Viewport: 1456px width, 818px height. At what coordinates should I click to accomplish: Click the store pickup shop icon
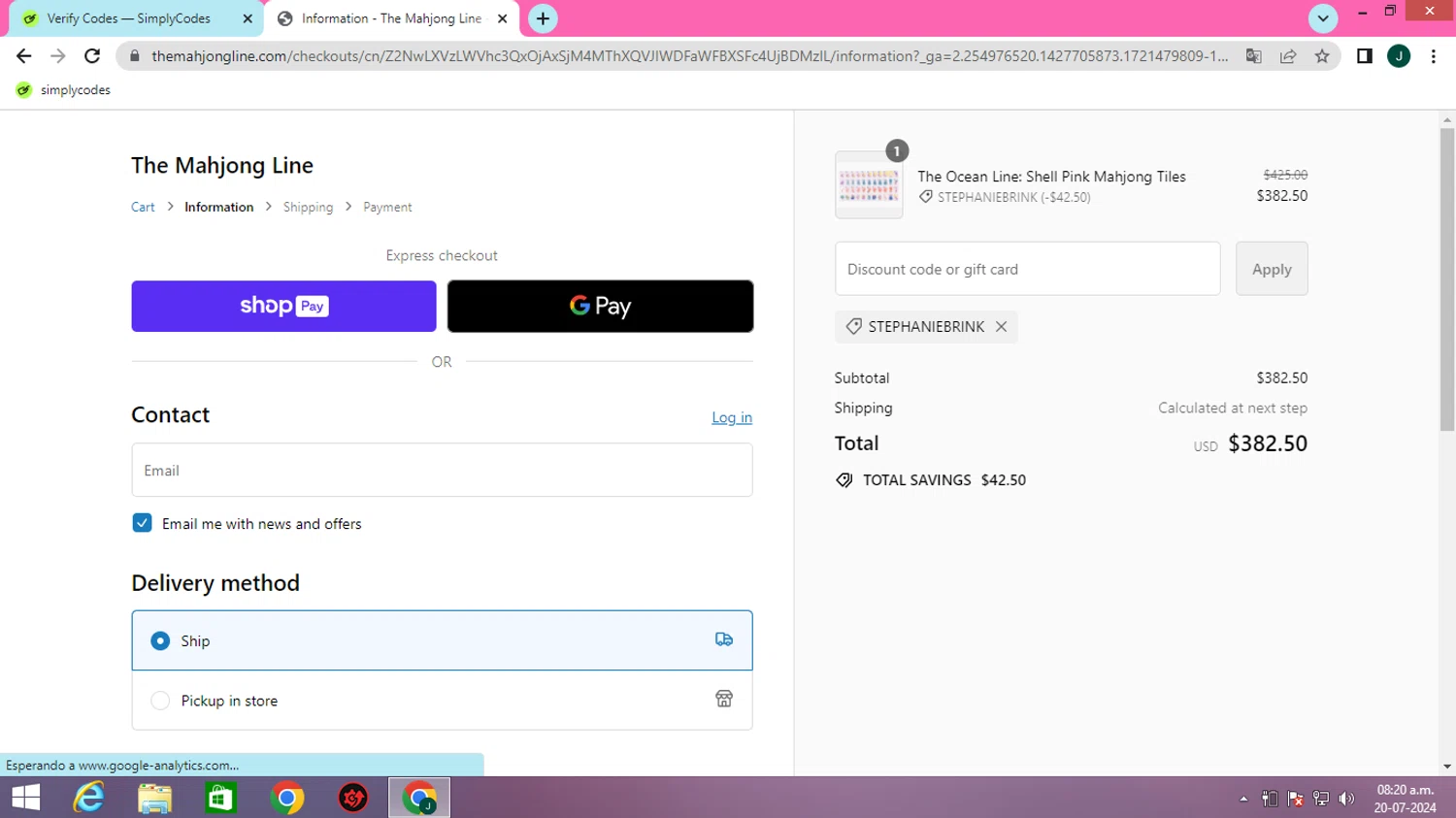[x=724, y=699]
